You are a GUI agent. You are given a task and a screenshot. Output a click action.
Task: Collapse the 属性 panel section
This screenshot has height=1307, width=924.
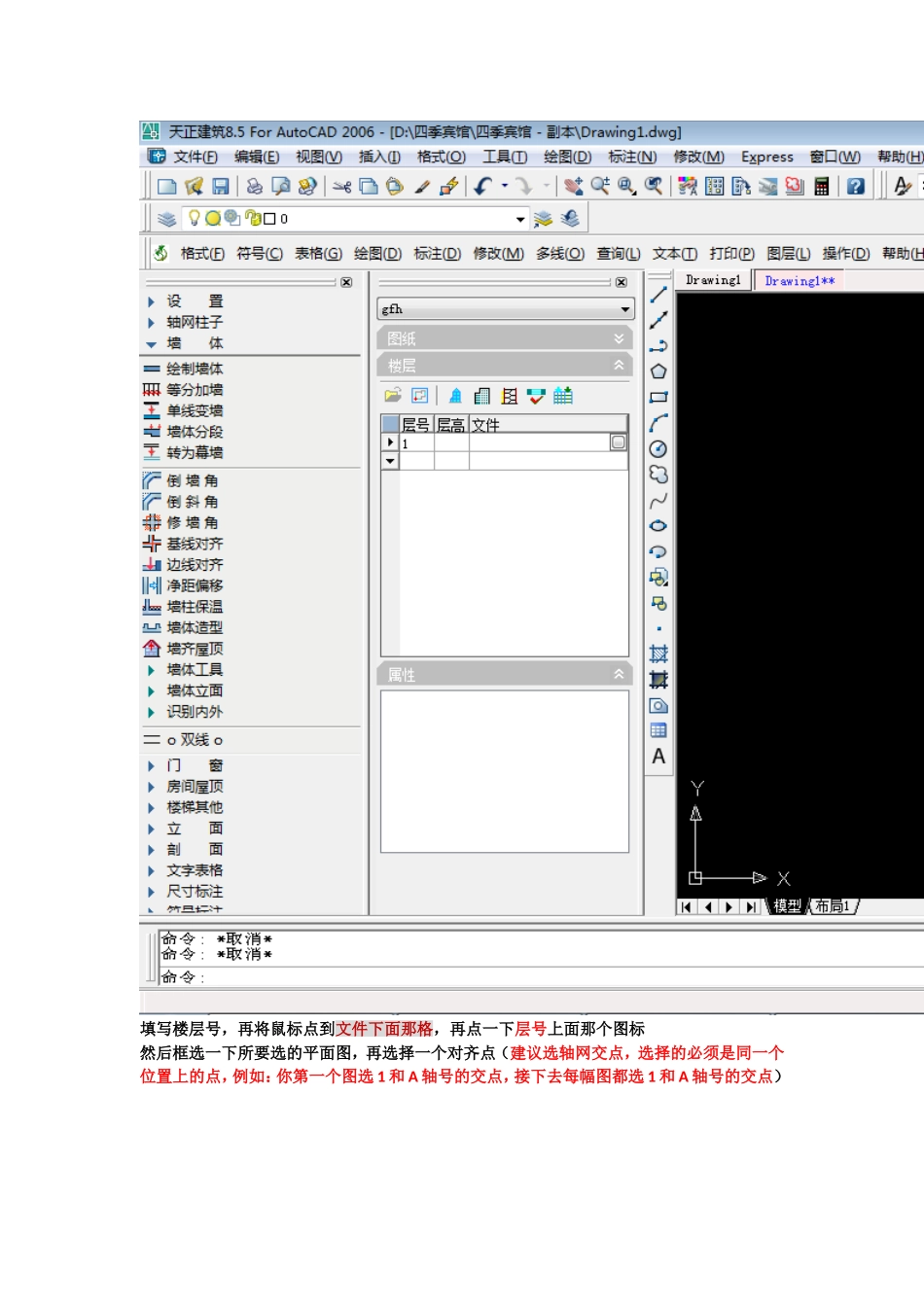tap(619, 674)
